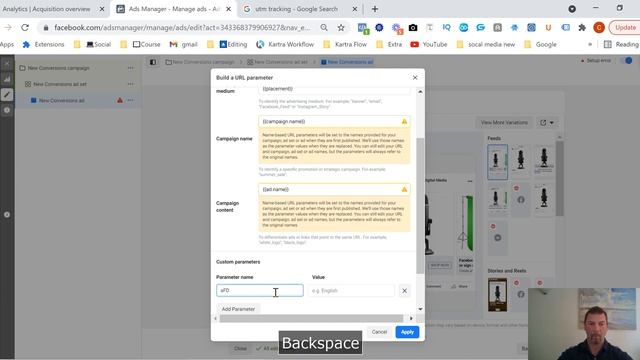640x360 pixels.
Task: Click the dialog horizontal scrollbar right arrow
Action: (411, 318)
